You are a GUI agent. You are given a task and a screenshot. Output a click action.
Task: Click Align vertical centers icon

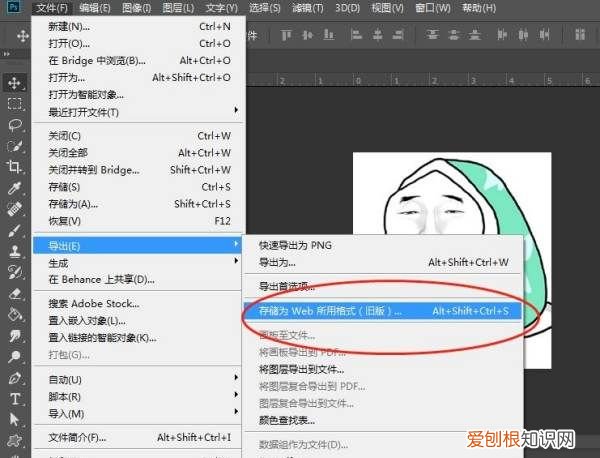(x=307, y=35)
